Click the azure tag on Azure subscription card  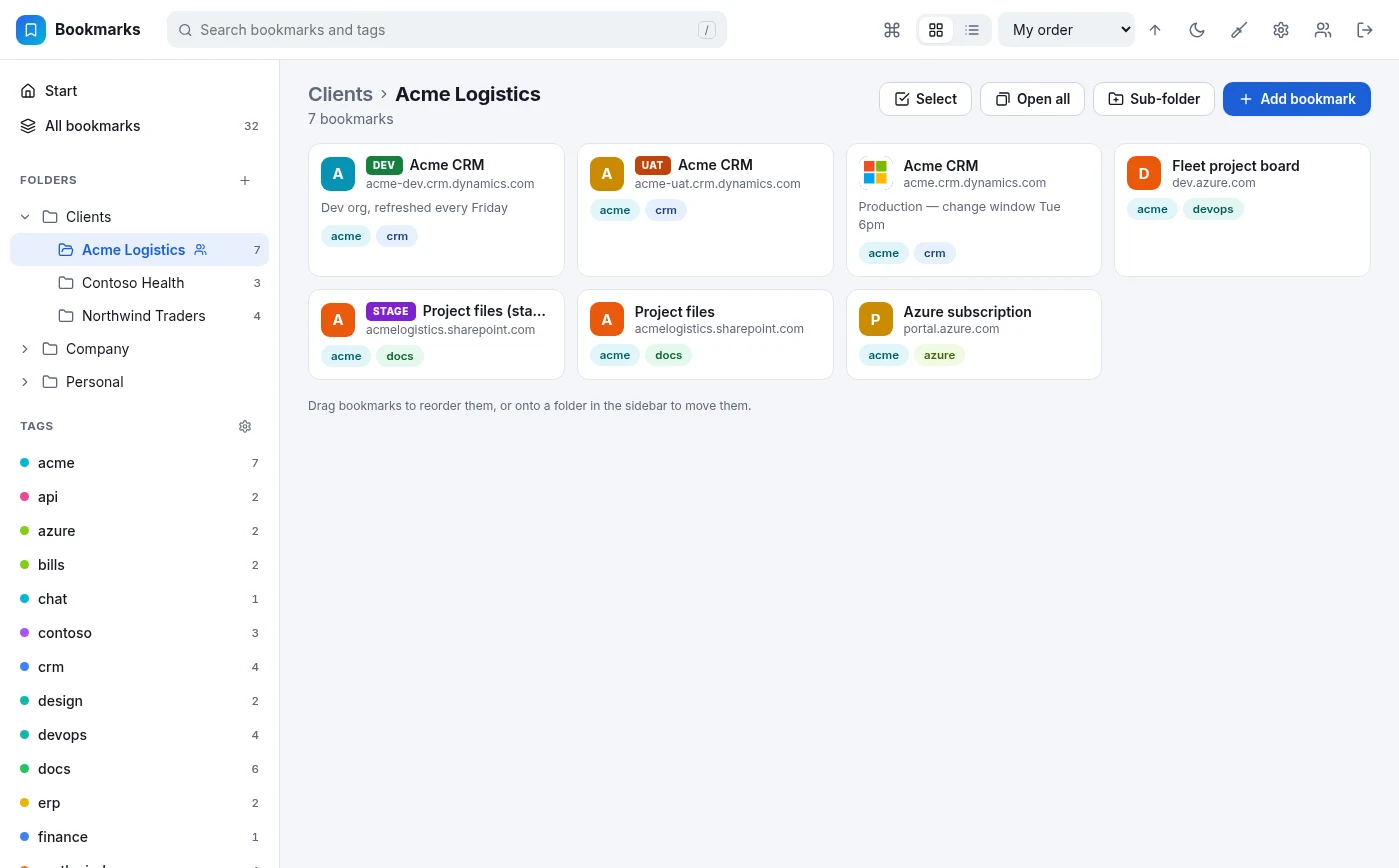pyautogui.click(x=939, y=355)
